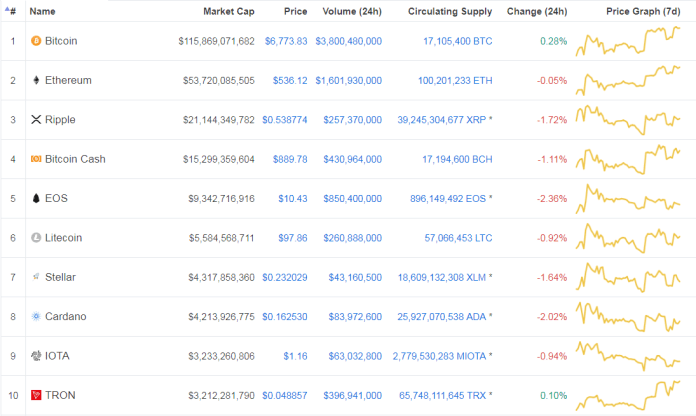This screenshot has height=416, width=696.
Task: Click TRON volume $396,941,000
Action: [x=352, y=396]
